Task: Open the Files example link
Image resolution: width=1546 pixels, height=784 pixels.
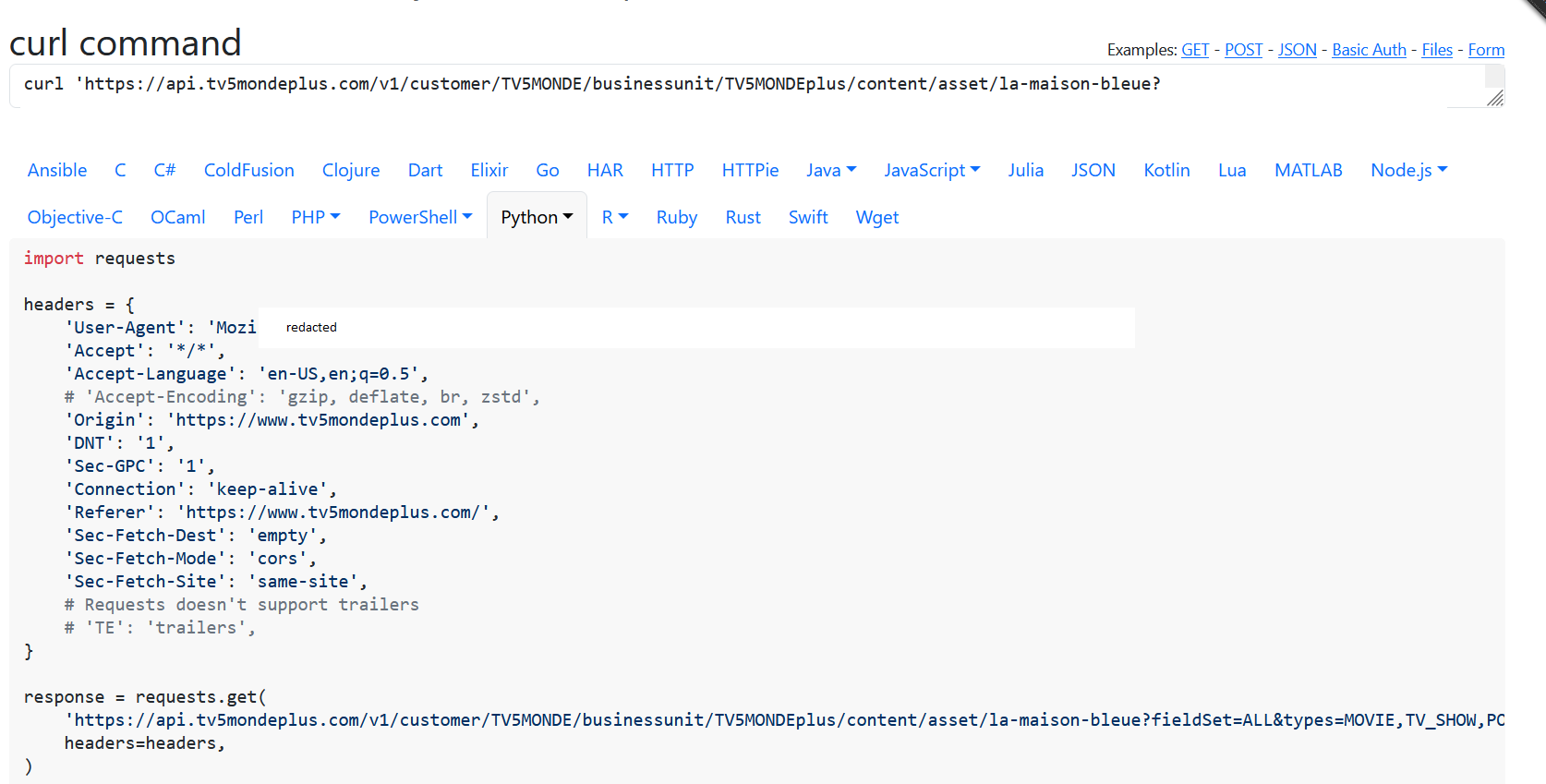Action: pyautogui.click(x=1437, y=50)
